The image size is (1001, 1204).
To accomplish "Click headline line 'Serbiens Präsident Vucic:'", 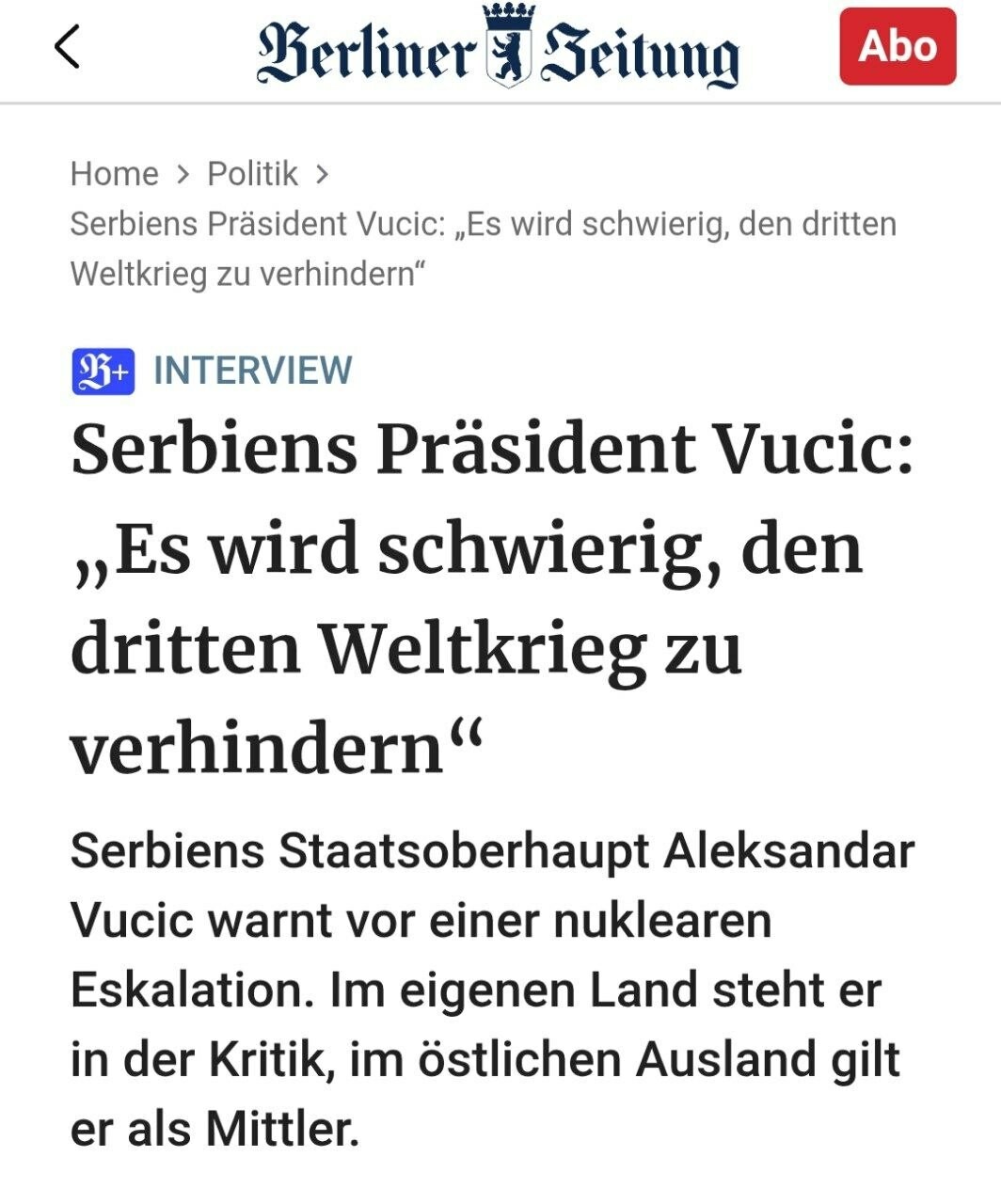I will [491, 449].
